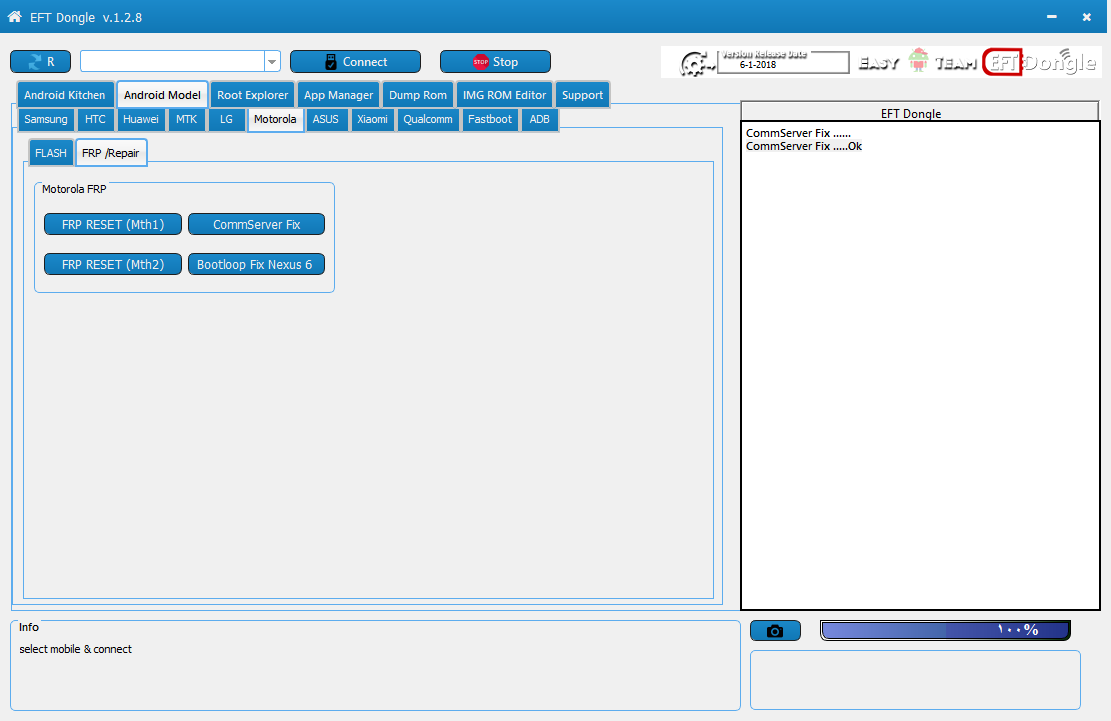Open the Qualcomm tab
Image resolution: width=1111 pixels, height=721 pixels.
click(428, 119)
